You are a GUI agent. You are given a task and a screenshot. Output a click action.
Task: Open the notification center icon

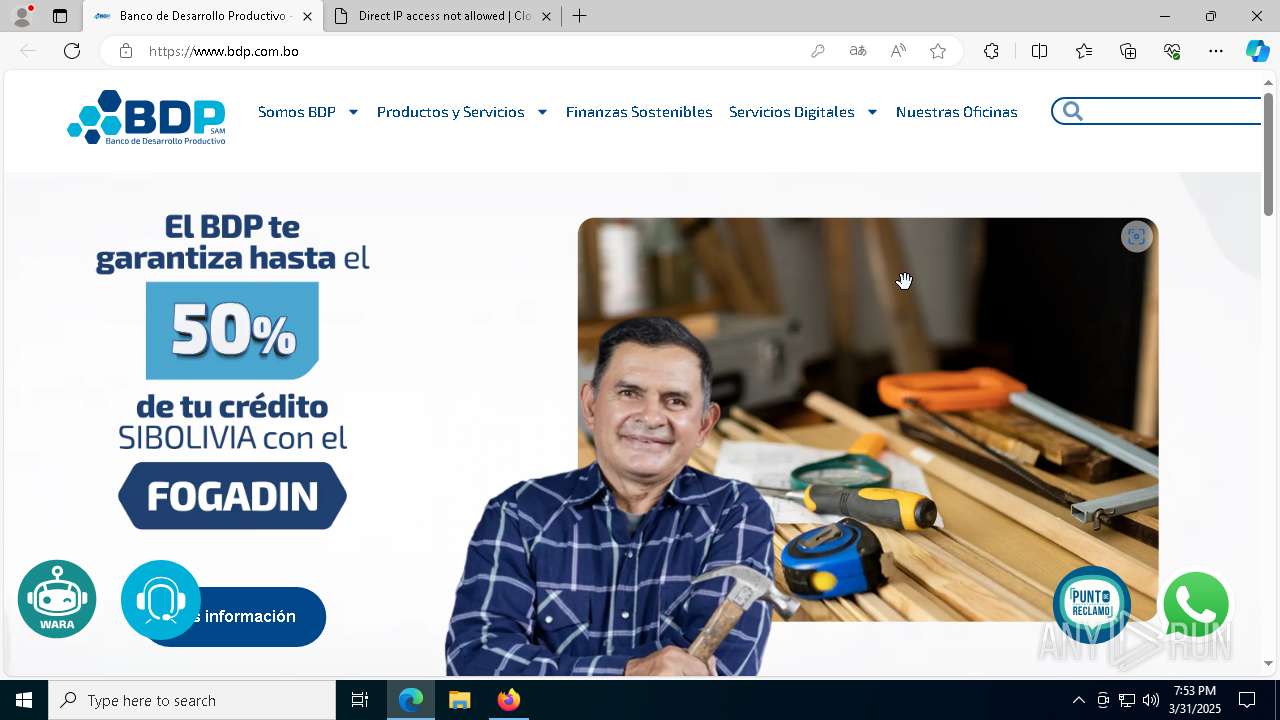pos(1247,700)
